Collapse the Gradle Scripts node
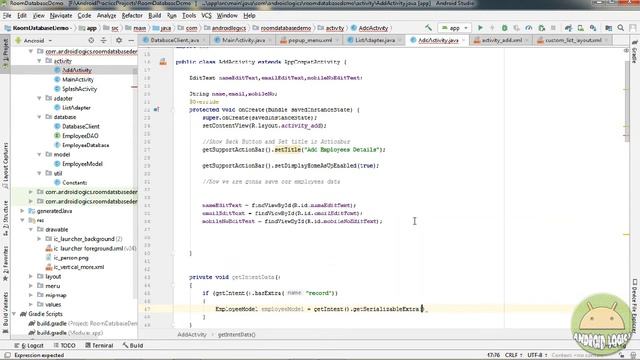 (x=14, y=314)
